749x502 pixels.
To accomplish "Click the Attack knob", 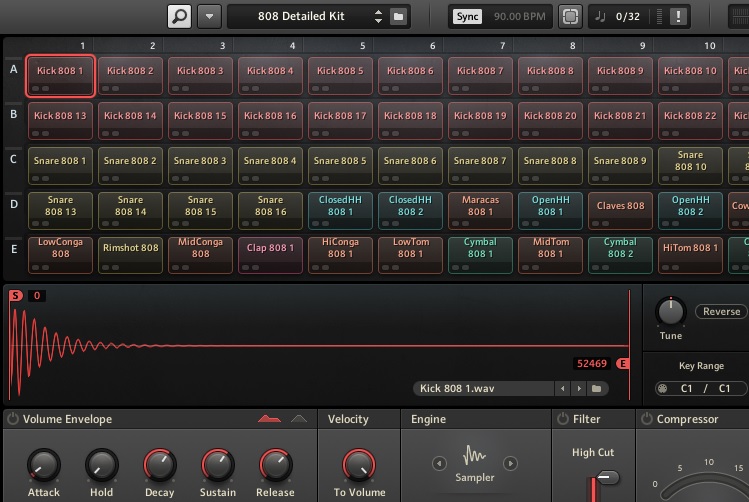I will 43,465.
